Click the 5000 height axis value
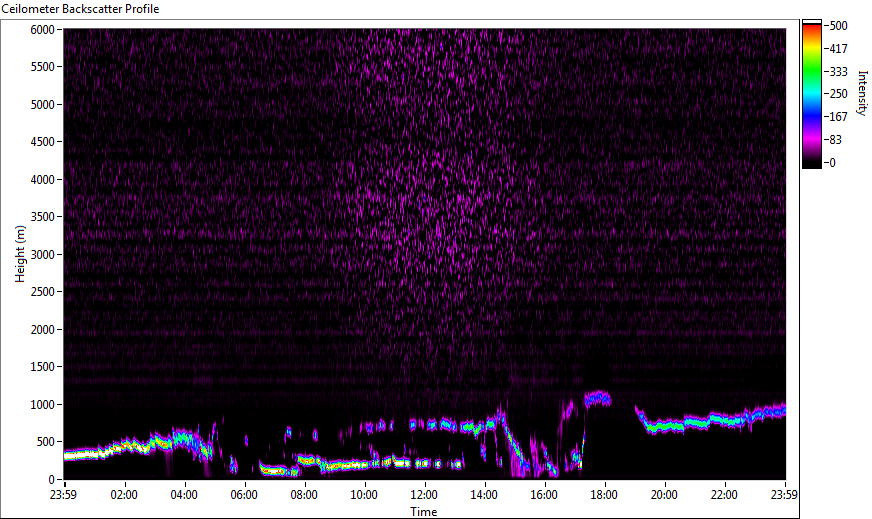 point(42,105)
